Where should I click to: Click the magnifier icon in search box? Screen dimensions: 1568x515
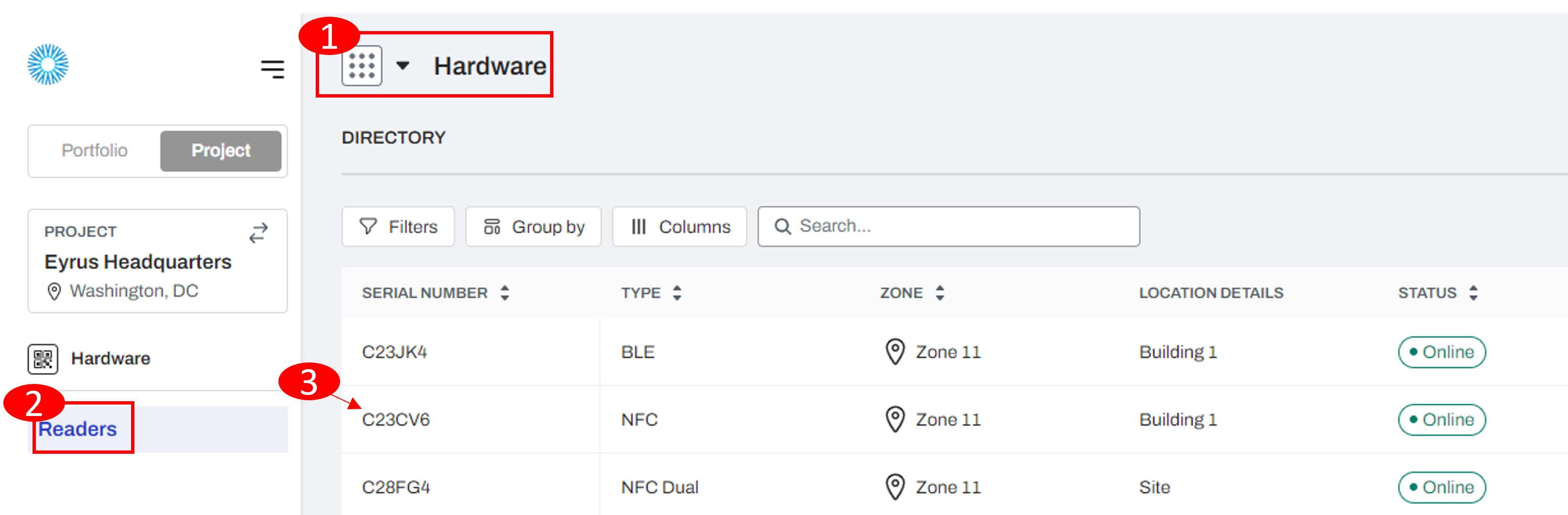coord(782,227)
